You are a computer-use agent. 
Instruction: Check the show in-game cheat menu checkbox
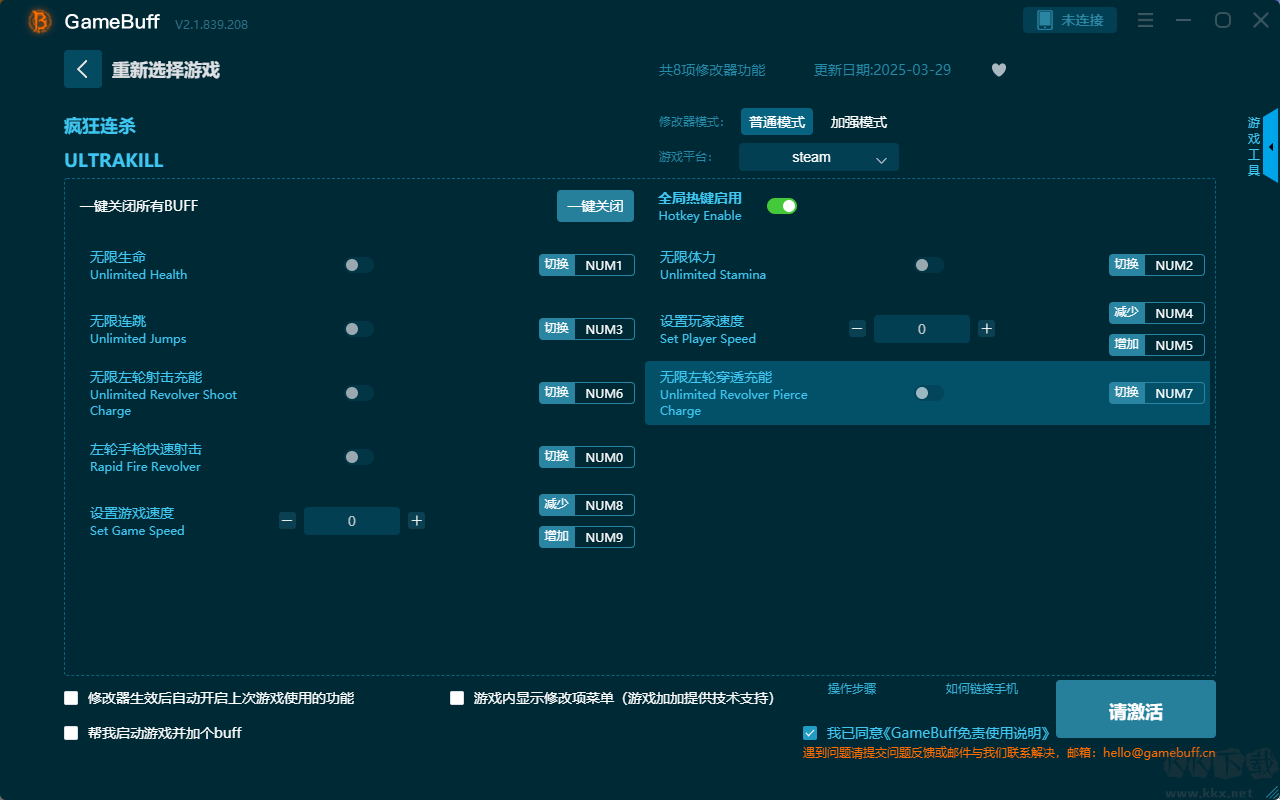[457, 698]
